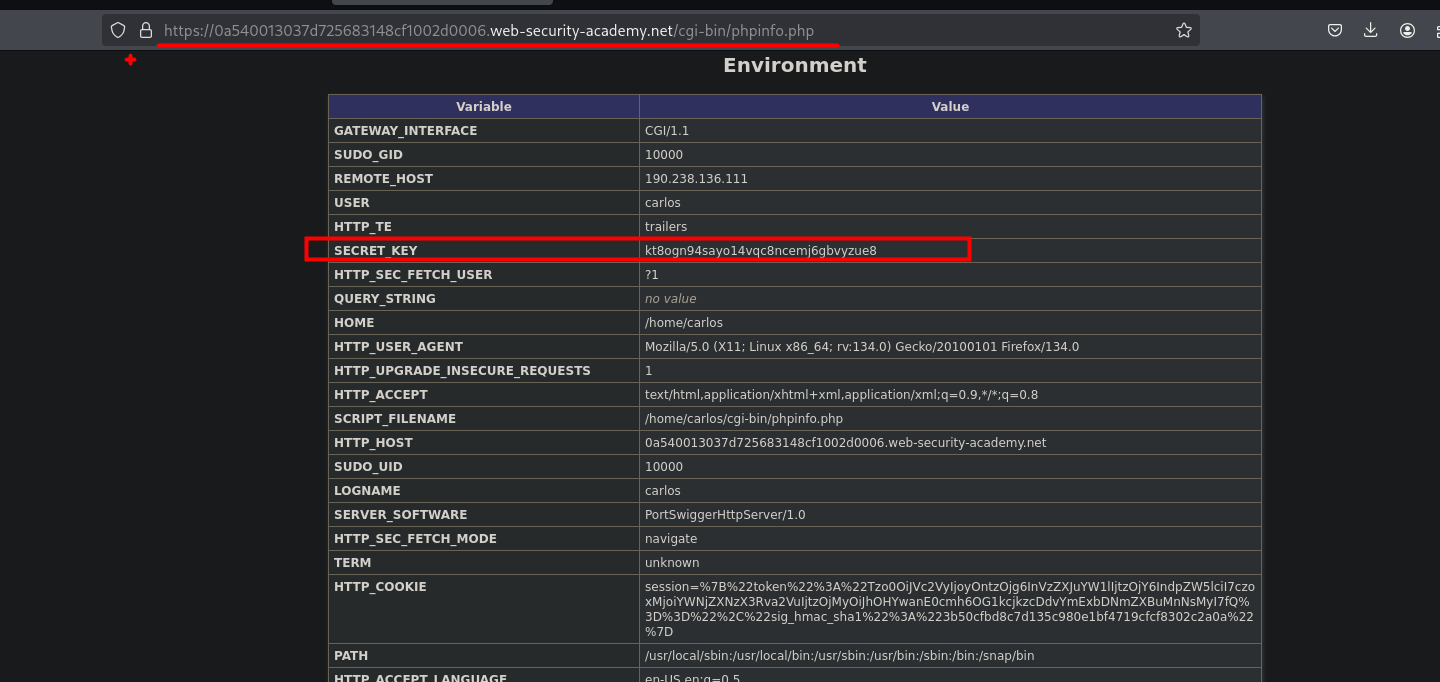Screen dimensions: 1440x682
Task: Click the Variable column header
Action: click(483, 106)
